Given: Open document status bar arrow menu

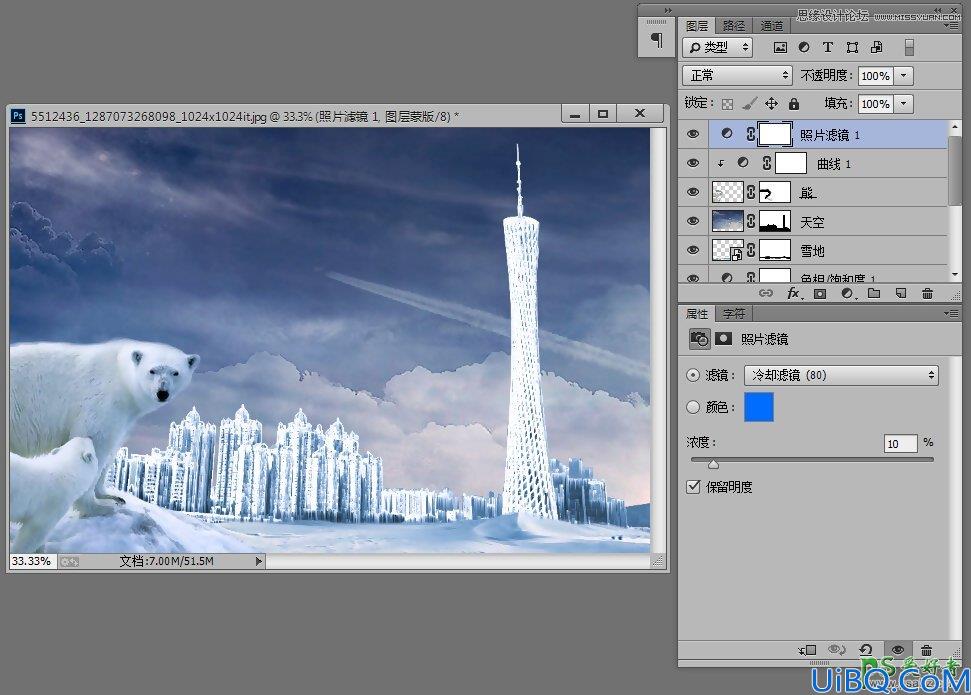Looking at the screenshot, I should (x=259, y=561).
